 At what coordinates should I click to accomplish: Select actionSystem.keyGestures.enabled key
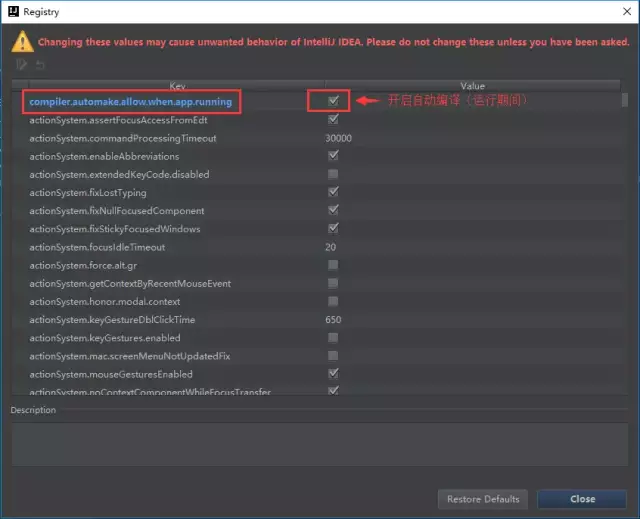pos(105,338)
